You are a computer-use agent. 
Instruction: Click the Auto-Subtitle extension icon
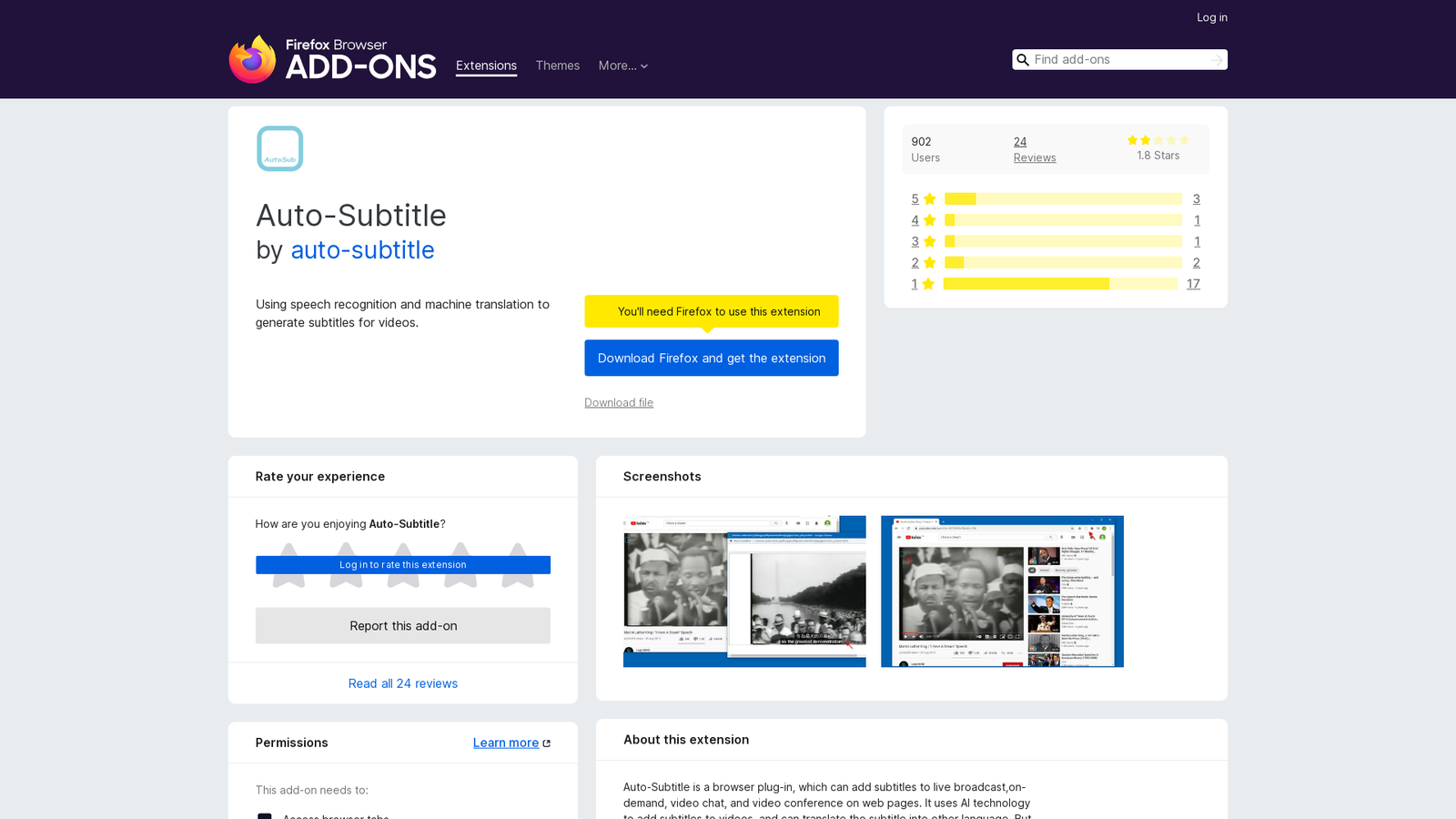279,148
